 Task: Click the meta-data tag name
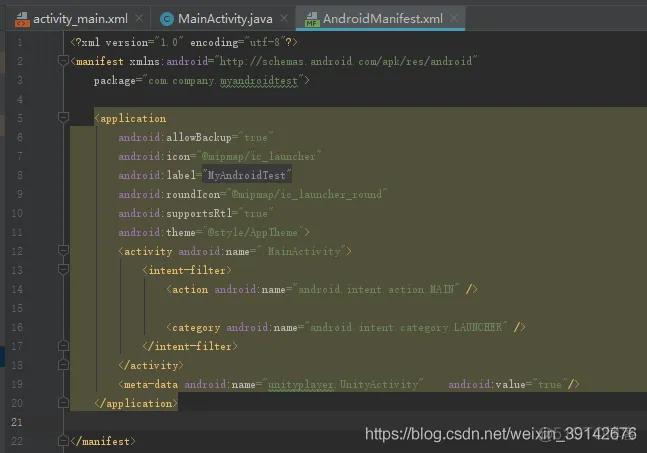point(151,384)
